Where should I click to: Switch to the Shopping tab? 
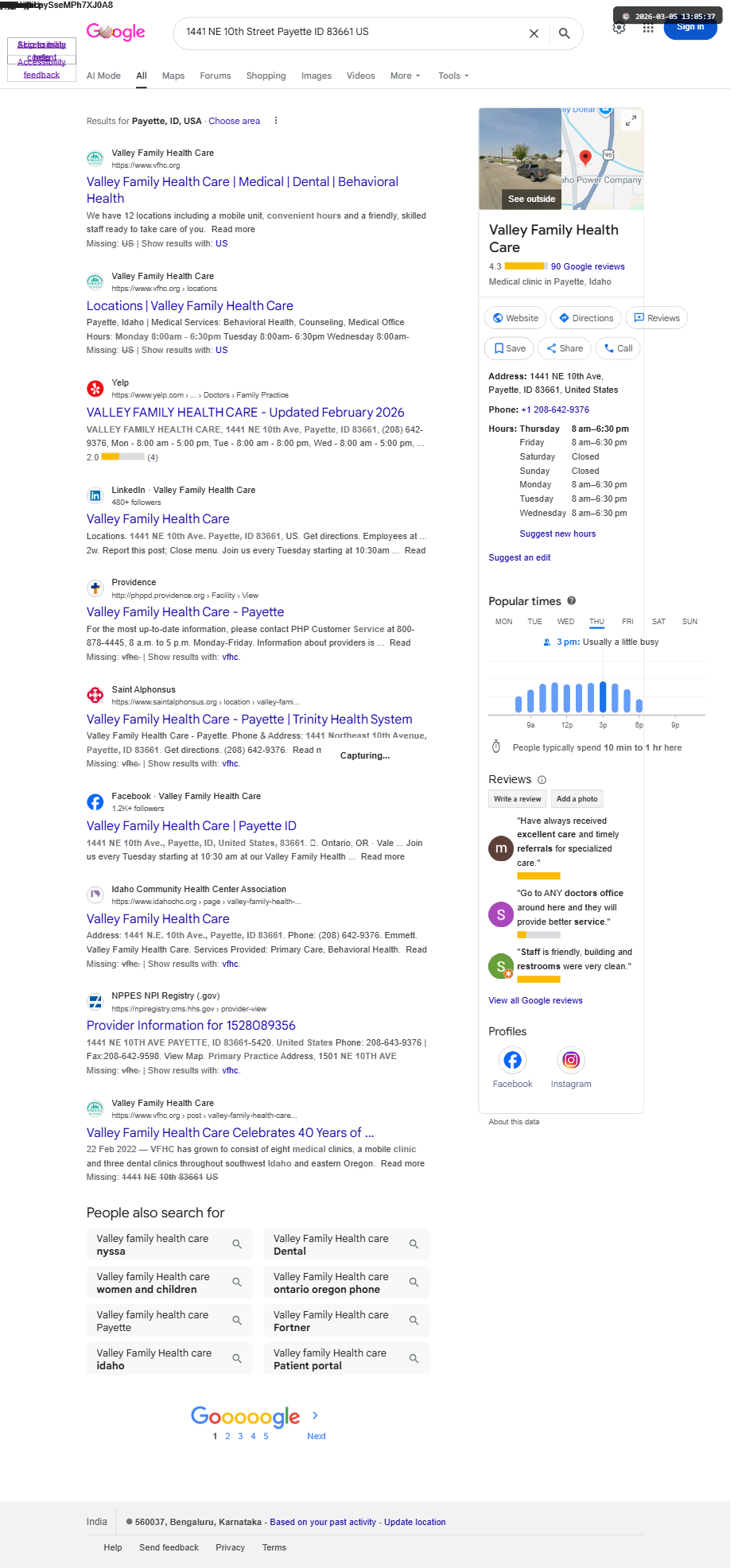(x=266, y=76)
